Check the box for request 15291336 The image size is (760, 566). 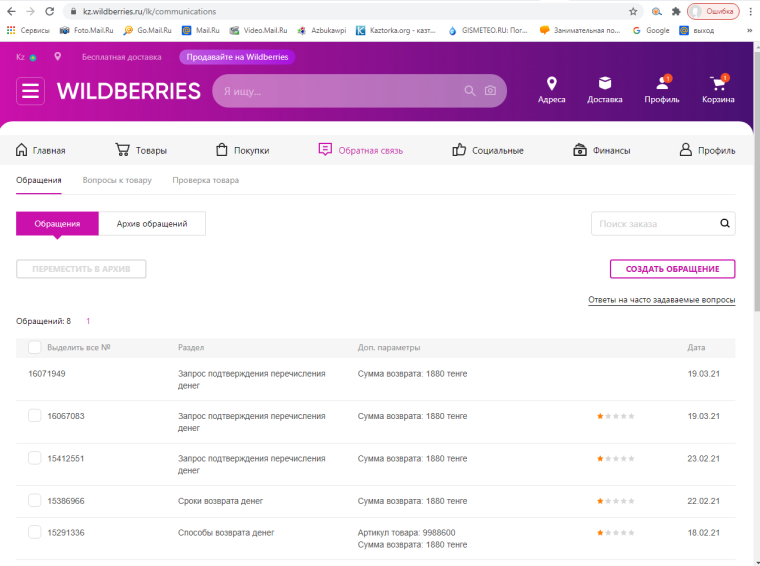coord(34,532)
